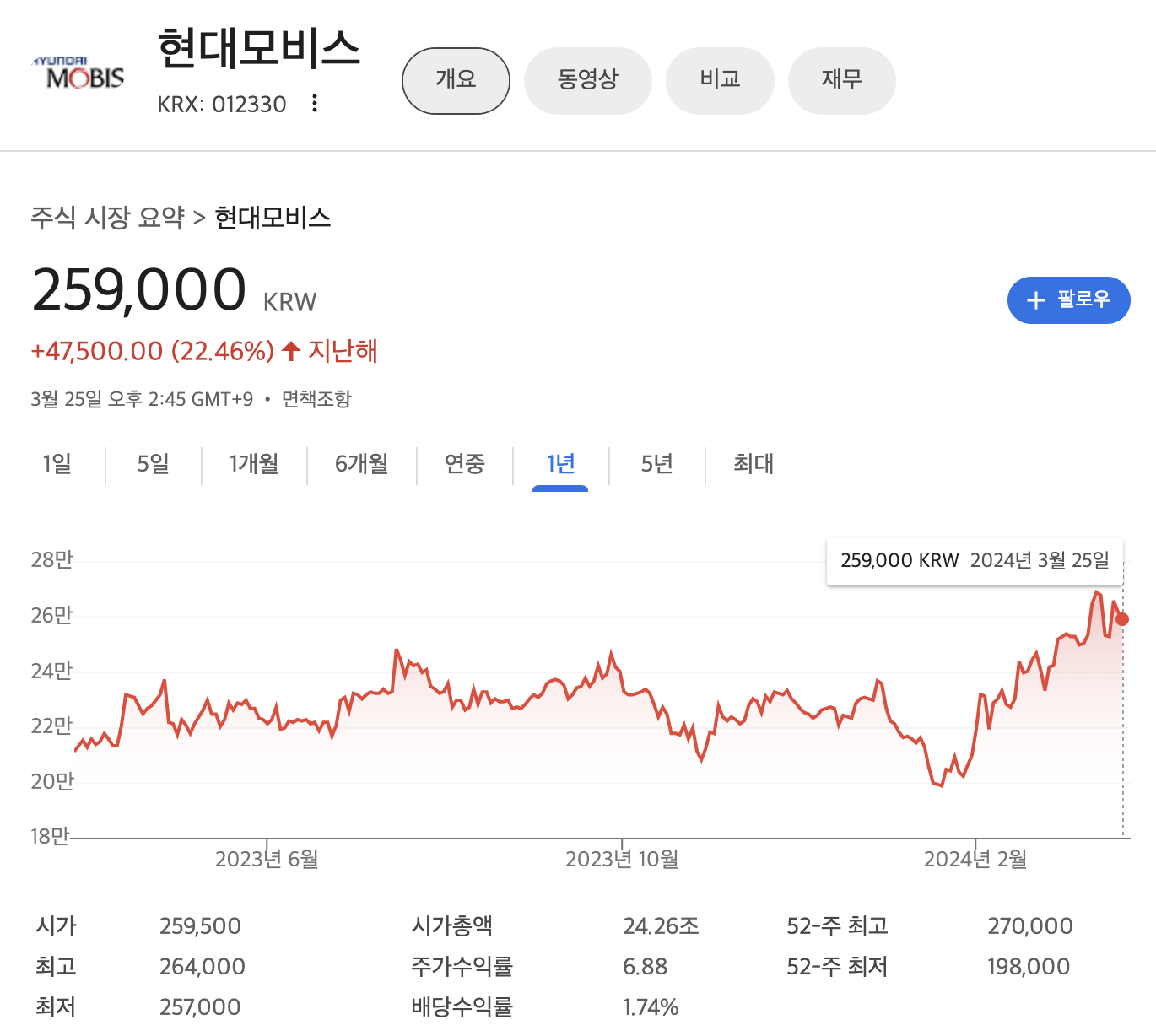Click the 주식 시장 요약 breadcrumb link
Viewport: 1156px width, 1036px height.
pos(107,218)
